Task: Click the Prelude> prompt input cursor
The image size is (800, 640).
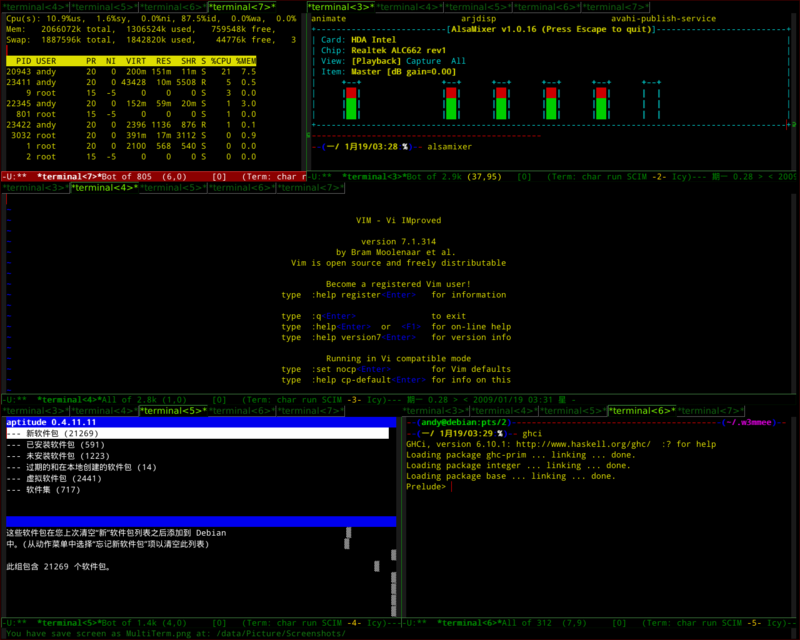Action: point(452,487)
